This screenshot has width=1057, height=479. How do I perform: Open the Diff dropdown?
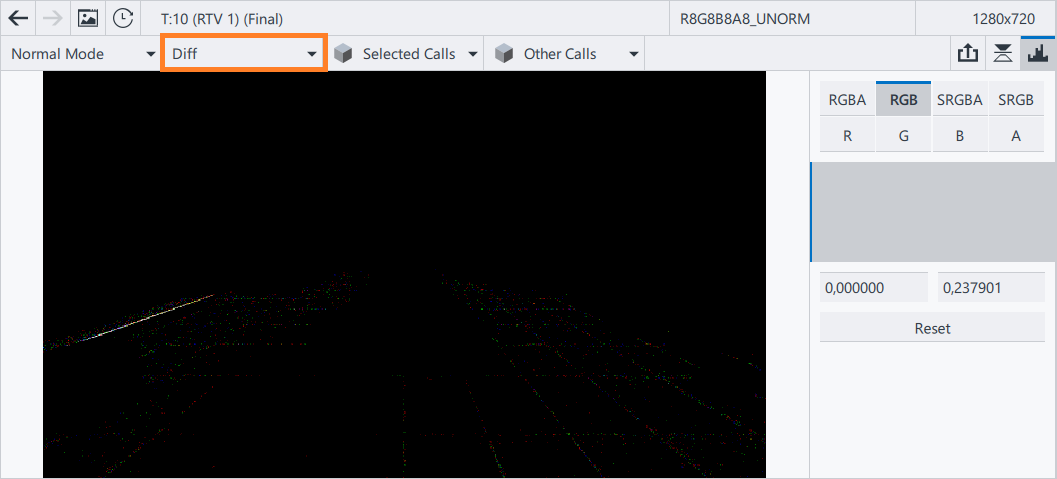tap(244, 54)
